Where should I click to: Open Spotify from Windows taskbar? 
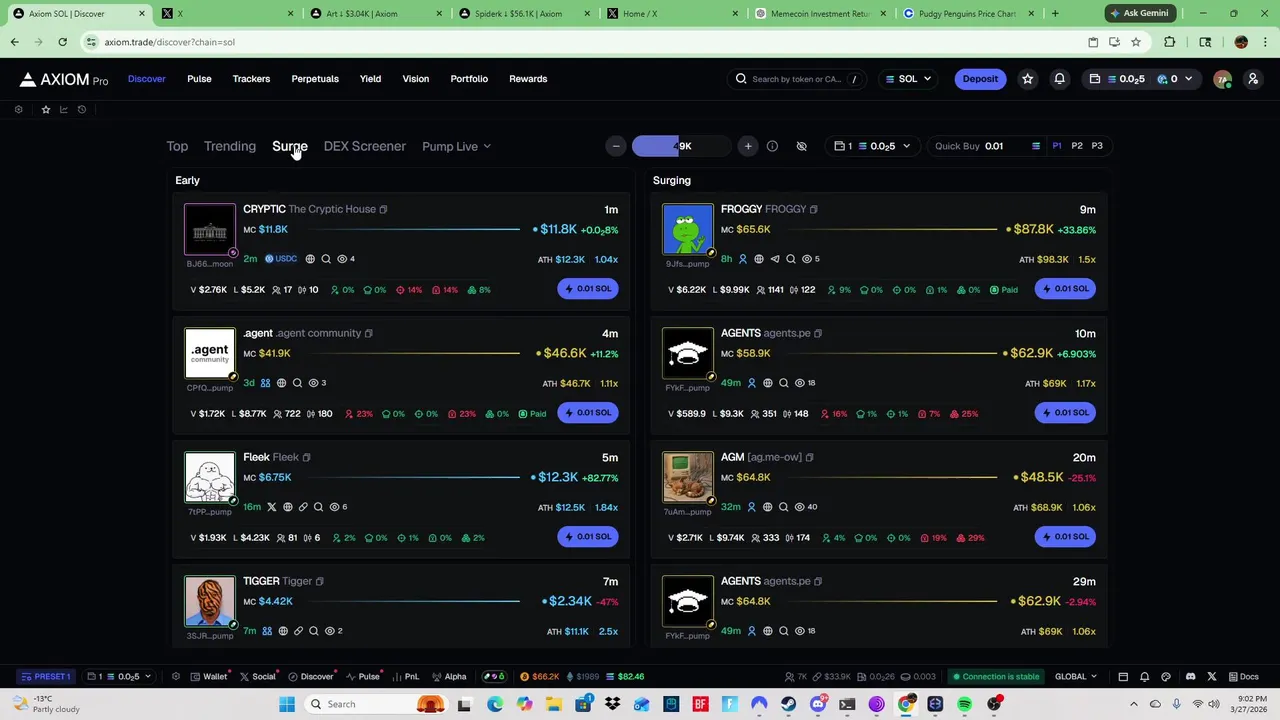coord(964,704)
